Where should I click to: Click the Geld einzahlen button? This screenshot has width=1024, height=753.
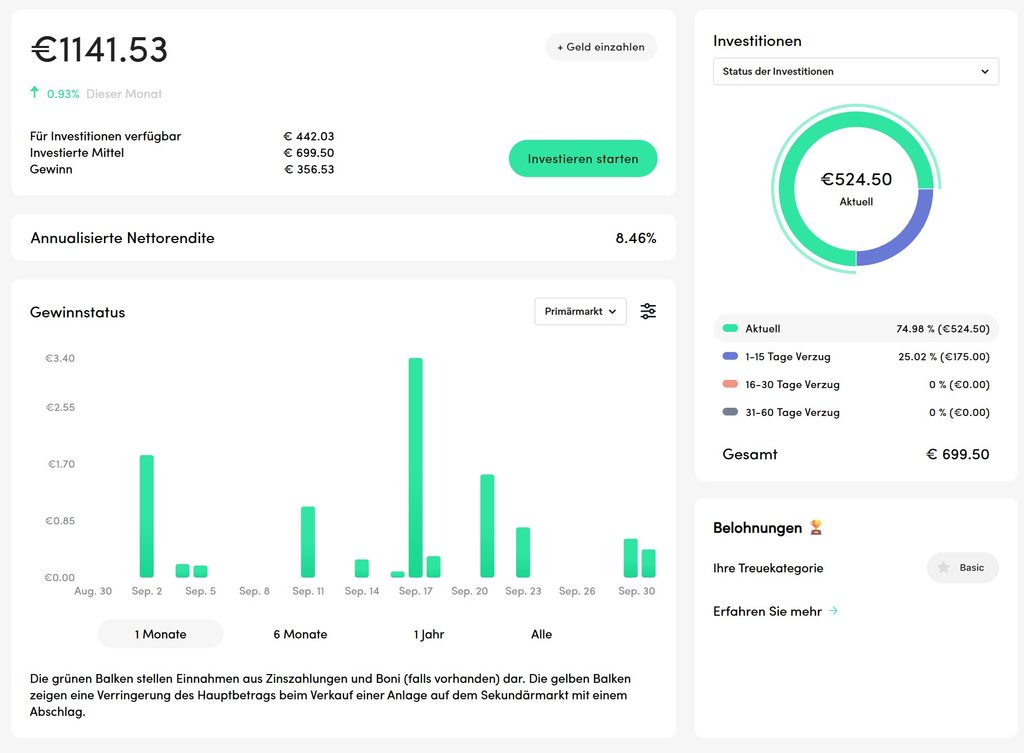(601, 47)
